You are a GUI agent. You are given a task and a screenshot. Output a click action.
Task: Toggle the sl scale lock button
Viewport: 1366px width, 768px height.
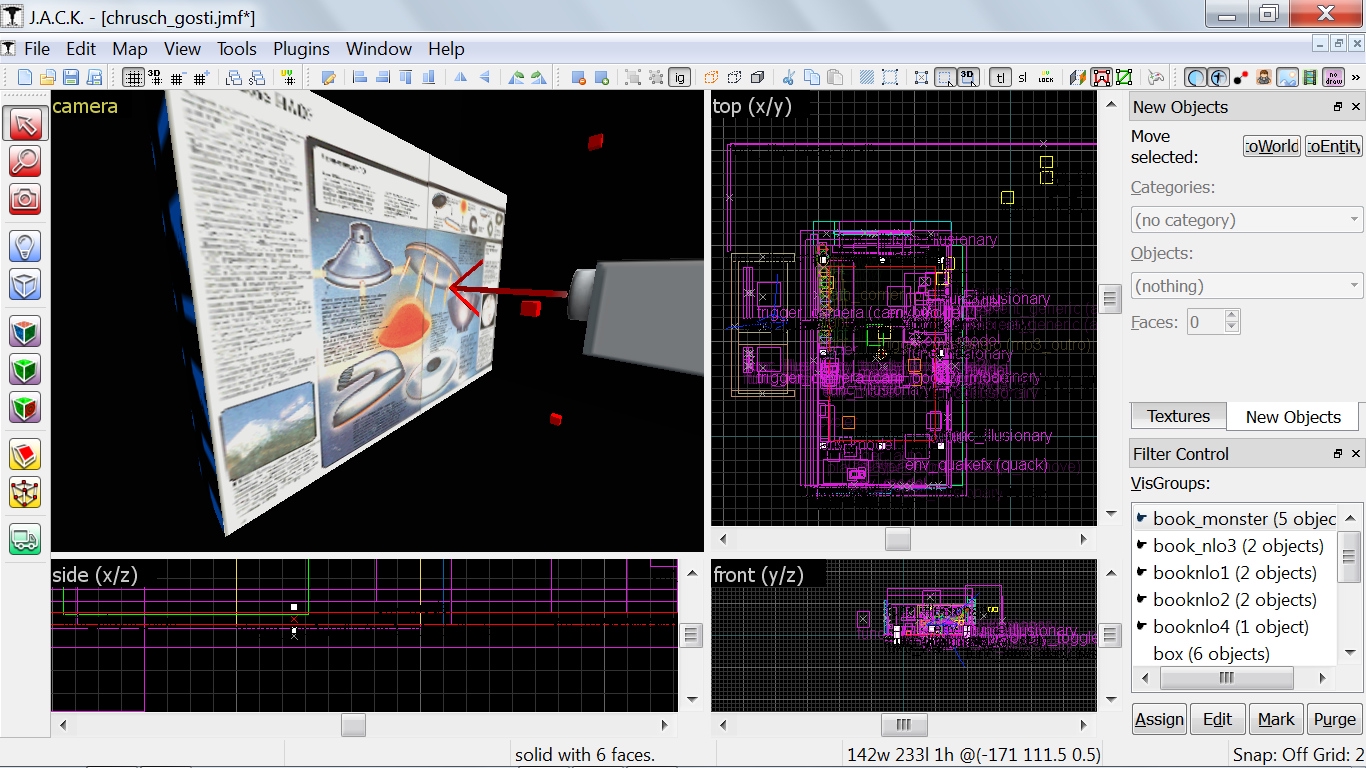[x=1022, y=78]
